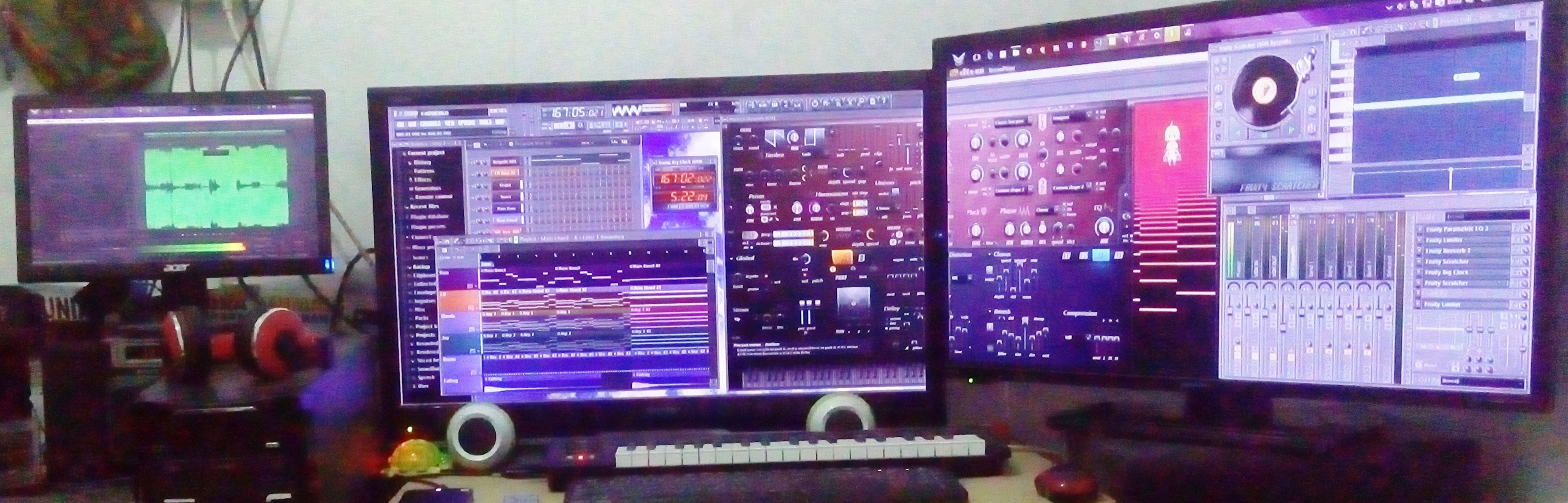Select the second round Timbre shape icon

coord(794,138)
